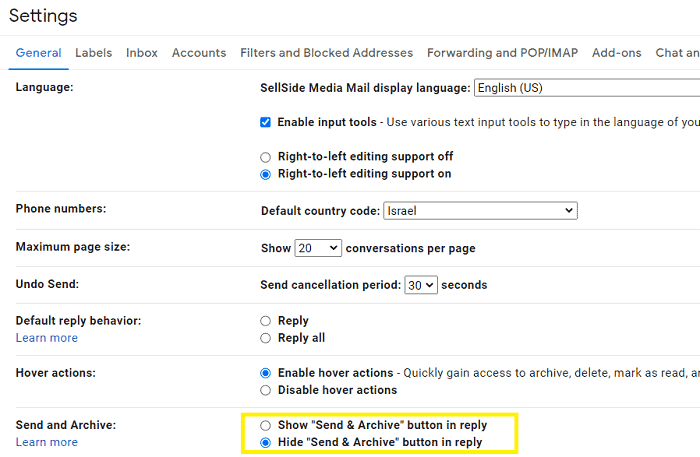Open the Default country code dropdown
Image resolution: width=700 pixels, height=457 pixels.
[x=480, y=211]
